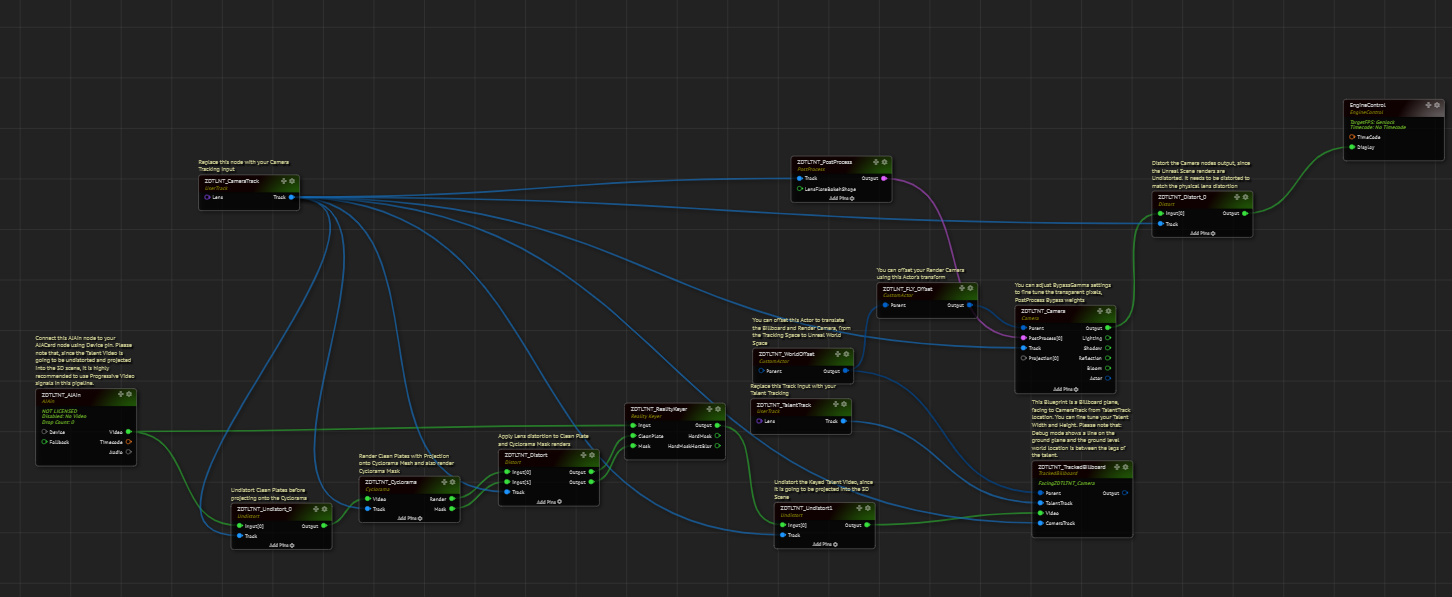Click the gear icon on ZDTLTNT_Cyclorama node
This screenshot has width=1452, height=597.
pyautogui.click(x=452, y=482)
